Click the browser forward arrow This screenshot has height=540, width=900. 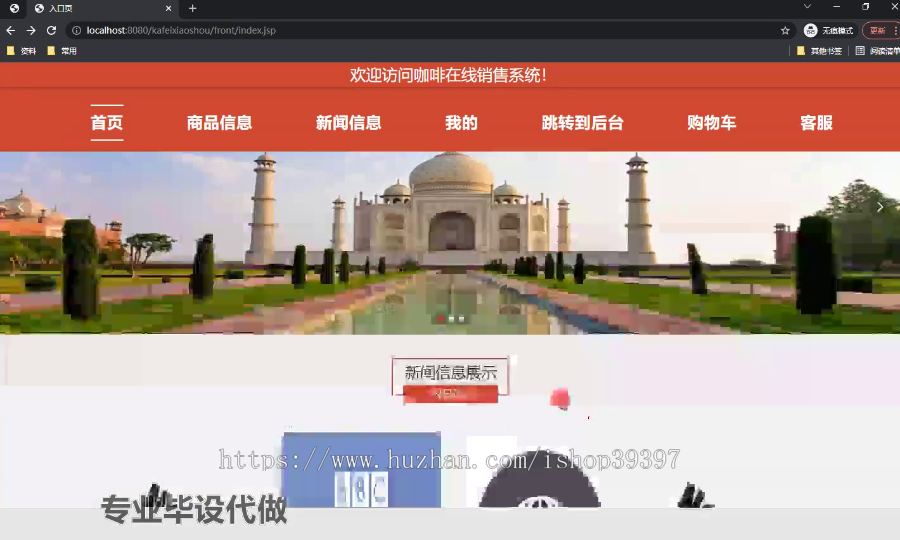click(x=31, y=30)
